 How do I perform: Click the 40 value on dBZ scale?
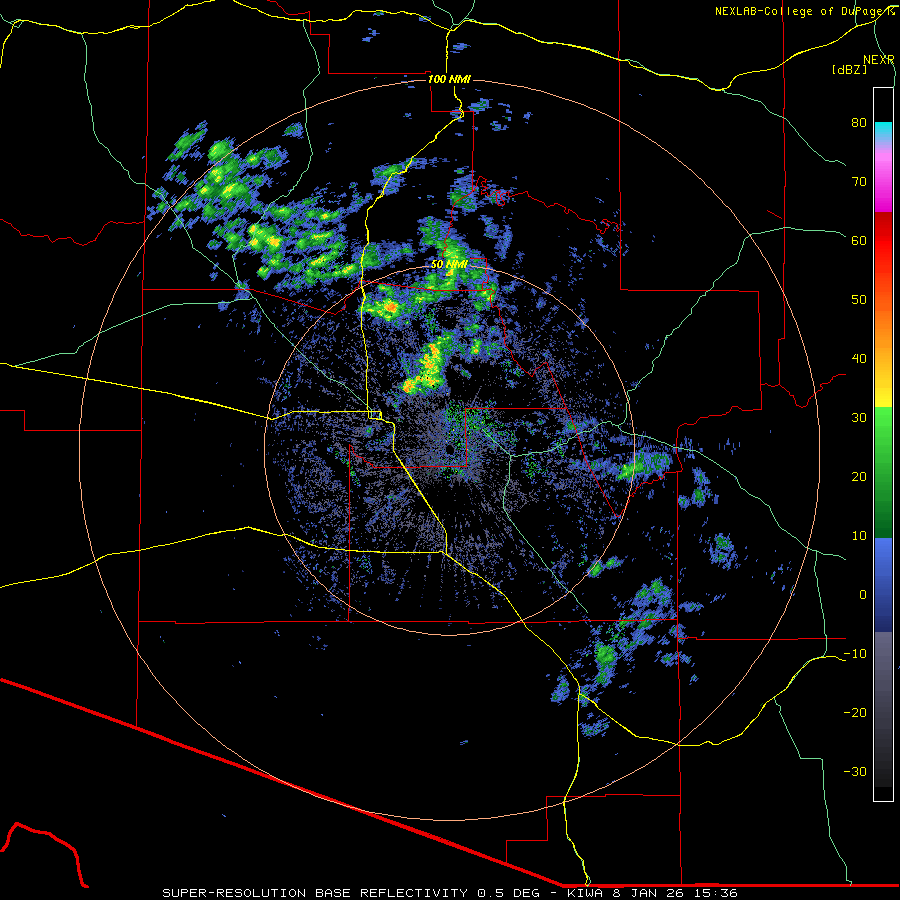click(x=859, y=359)
